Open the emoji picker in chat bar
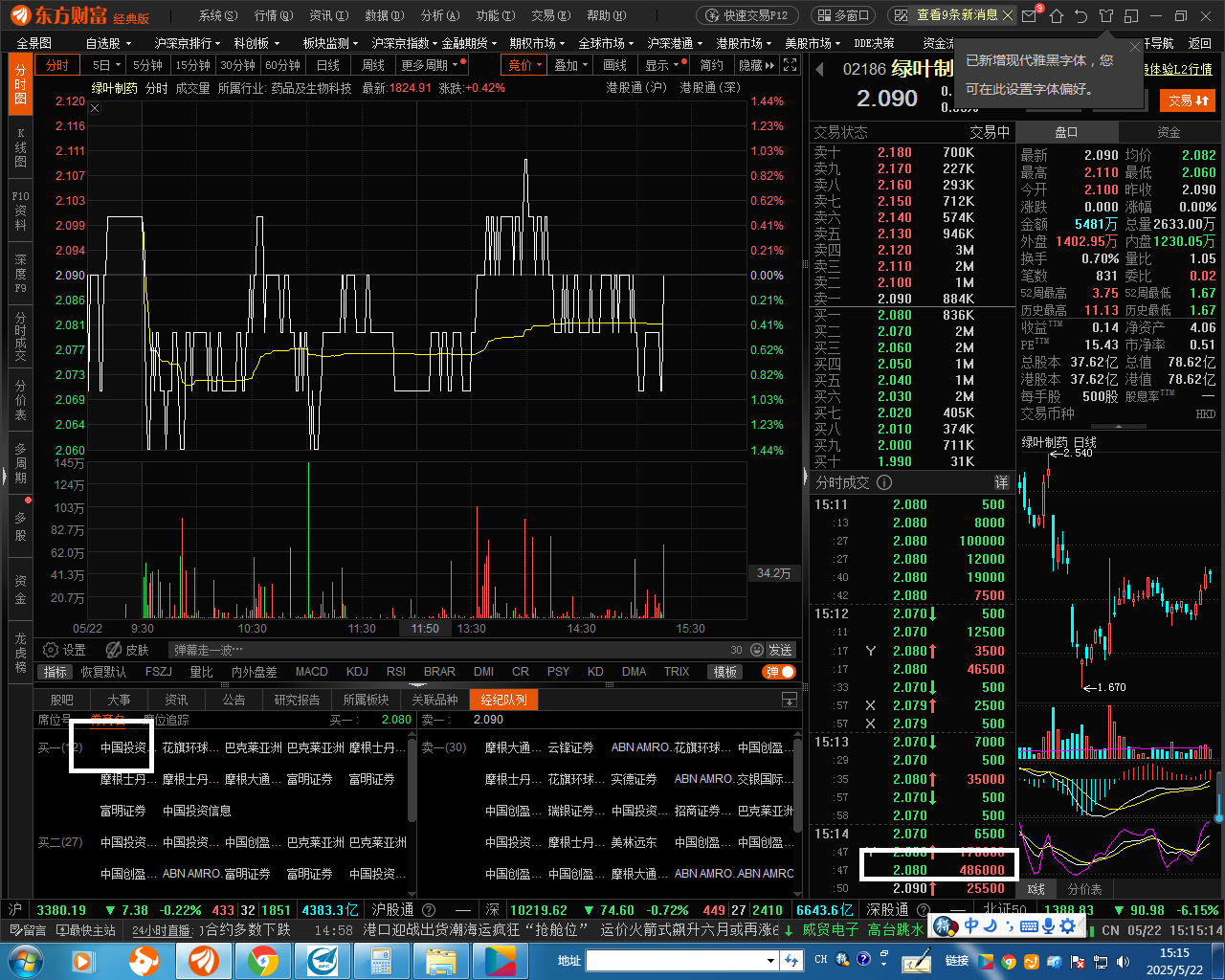The image size is (1225, 980). click(757, 650)
